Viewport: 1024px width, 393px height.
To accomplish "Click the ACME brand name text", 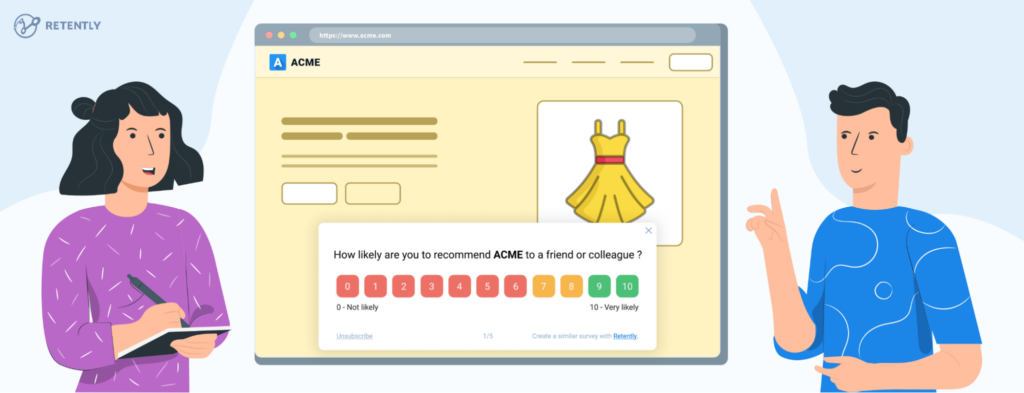I will coord(306,63).
